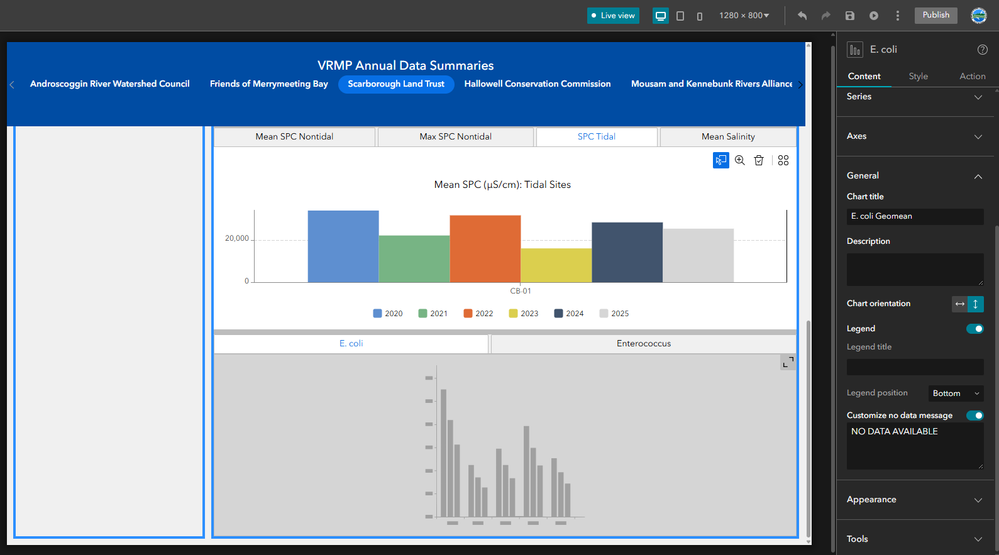Switch to the Content tab
The height and width of the screenshot is (555, 999).
point(864,76)
